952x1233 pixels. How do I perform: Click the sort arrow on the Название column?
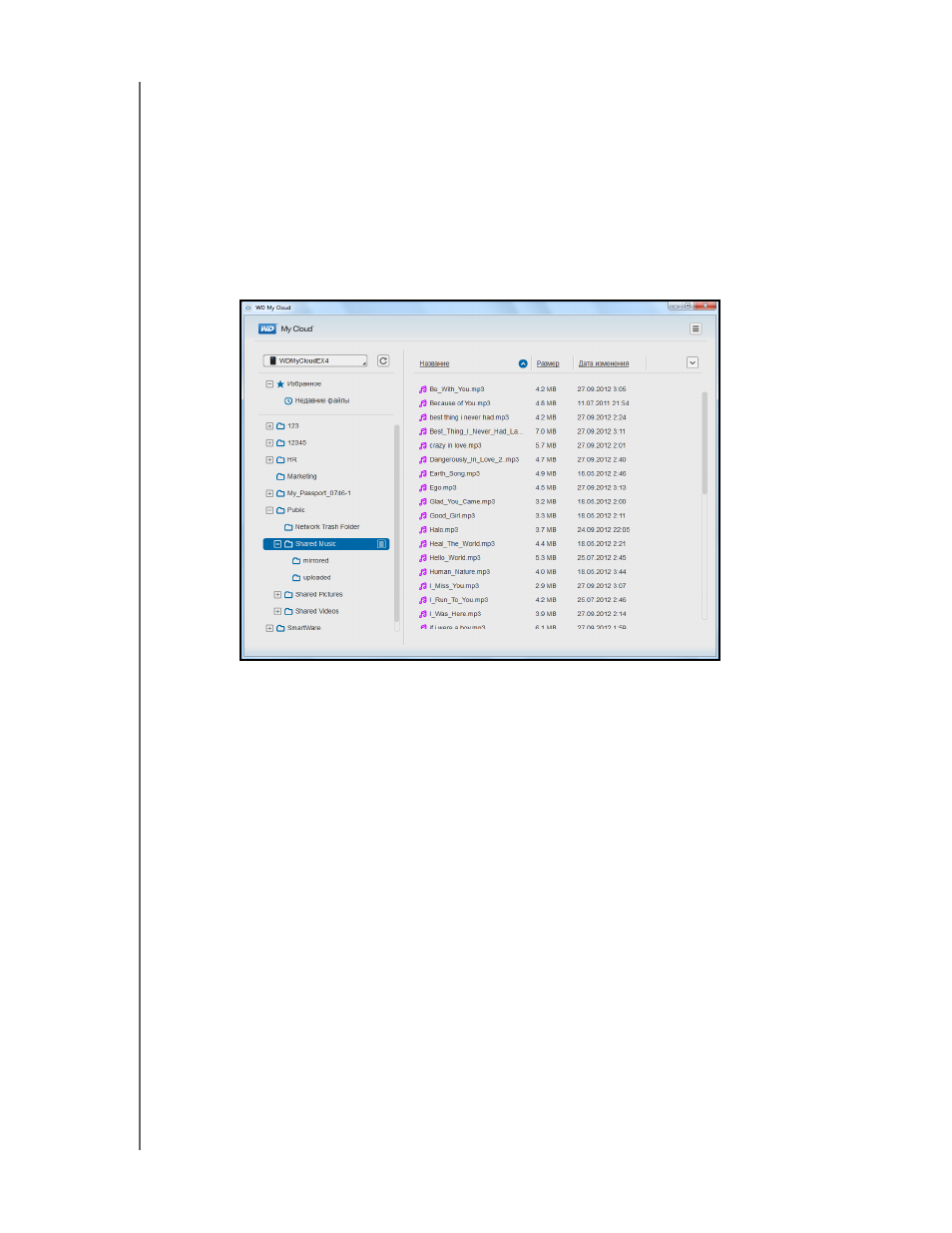(523, 363)
